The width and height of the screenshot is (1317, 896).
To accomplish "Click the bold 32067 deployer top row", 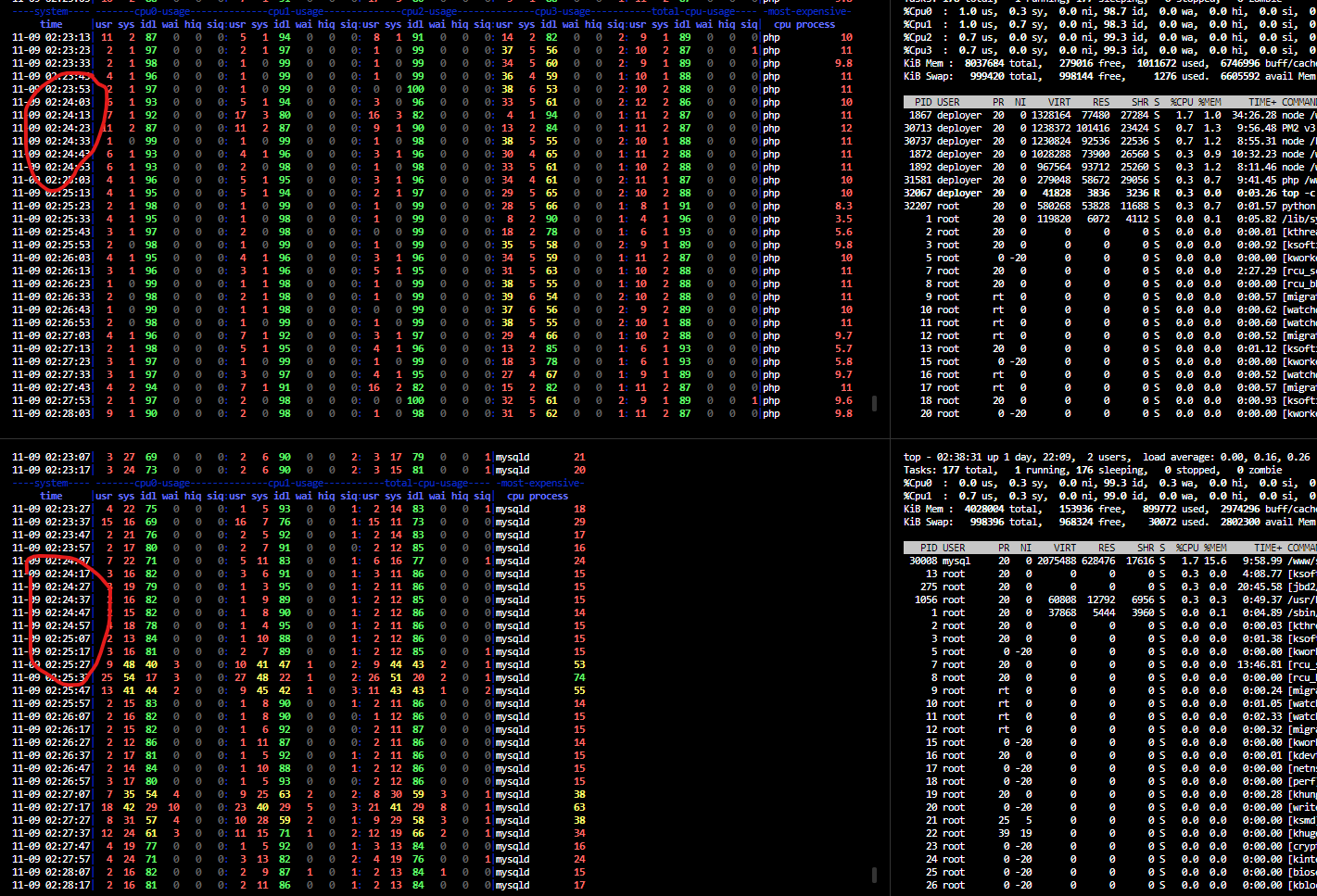I will [x=1110, y=193].
